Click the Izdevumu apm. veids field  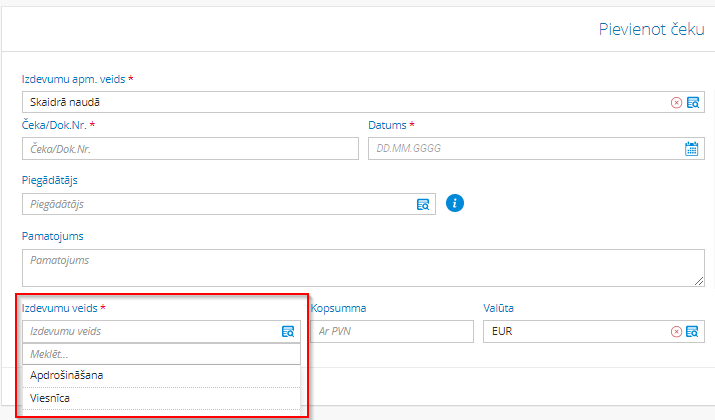coord(340,102)
